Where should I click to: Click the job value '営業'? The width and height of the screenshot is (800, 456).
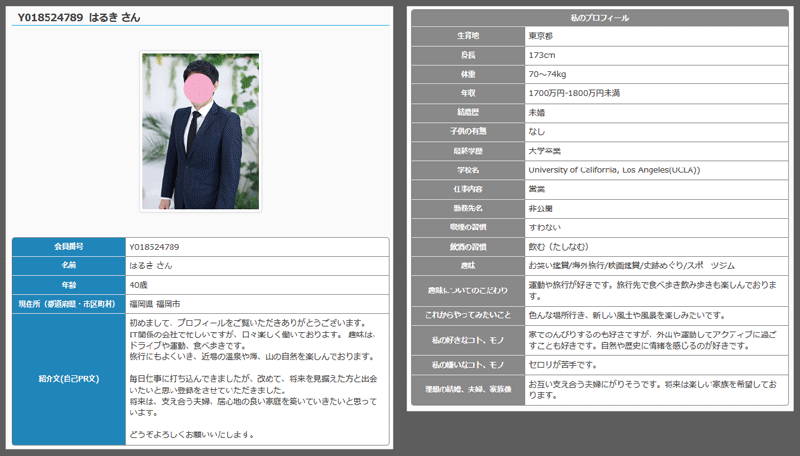pyautogui.click(x=537, y=189)
